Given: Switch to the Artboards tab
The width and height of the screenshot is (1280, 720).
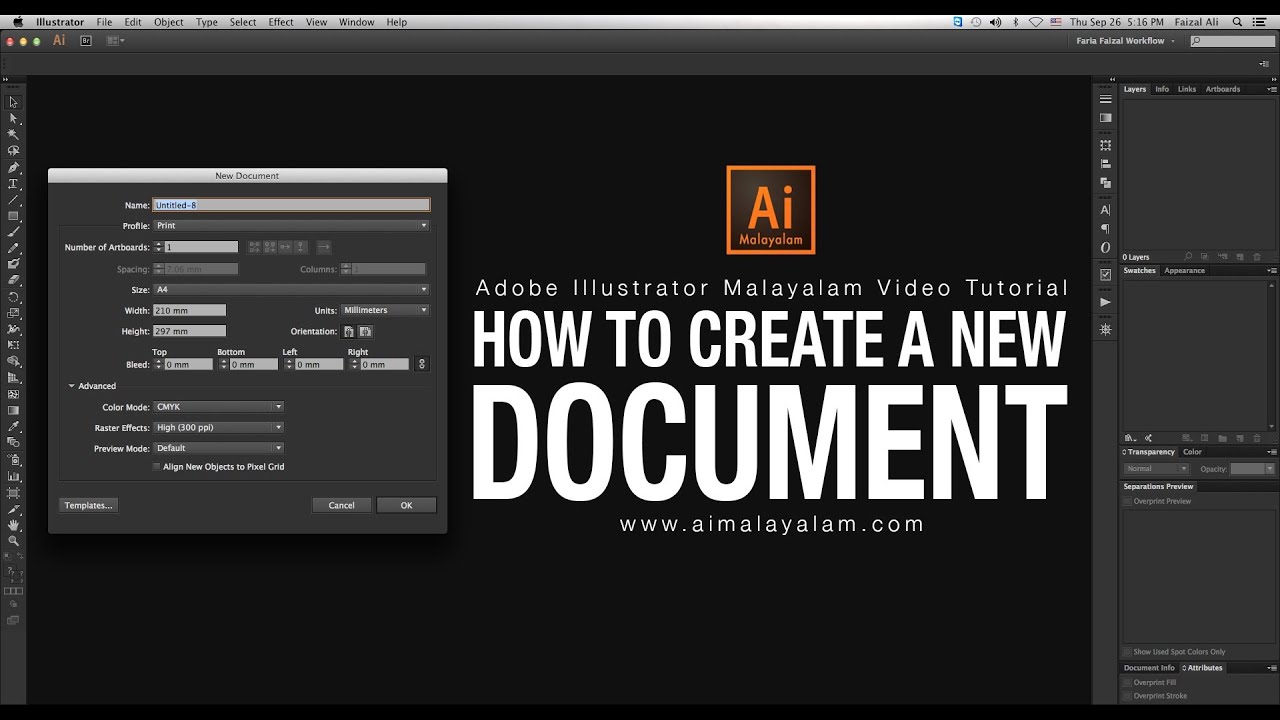Looking at the screenshot, I should (x=1222, y=89).
